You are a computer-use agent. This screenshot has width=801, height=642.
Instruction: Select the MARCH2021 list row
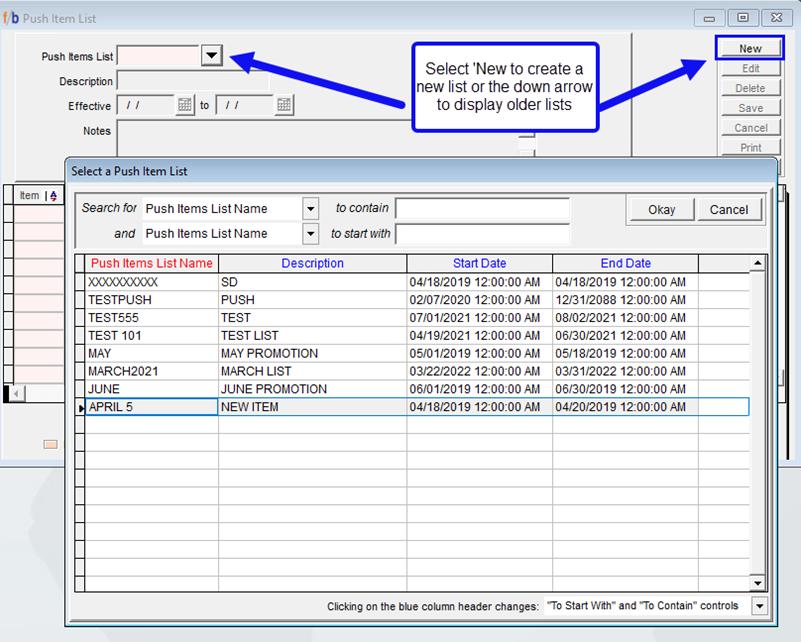coord(150,372)
